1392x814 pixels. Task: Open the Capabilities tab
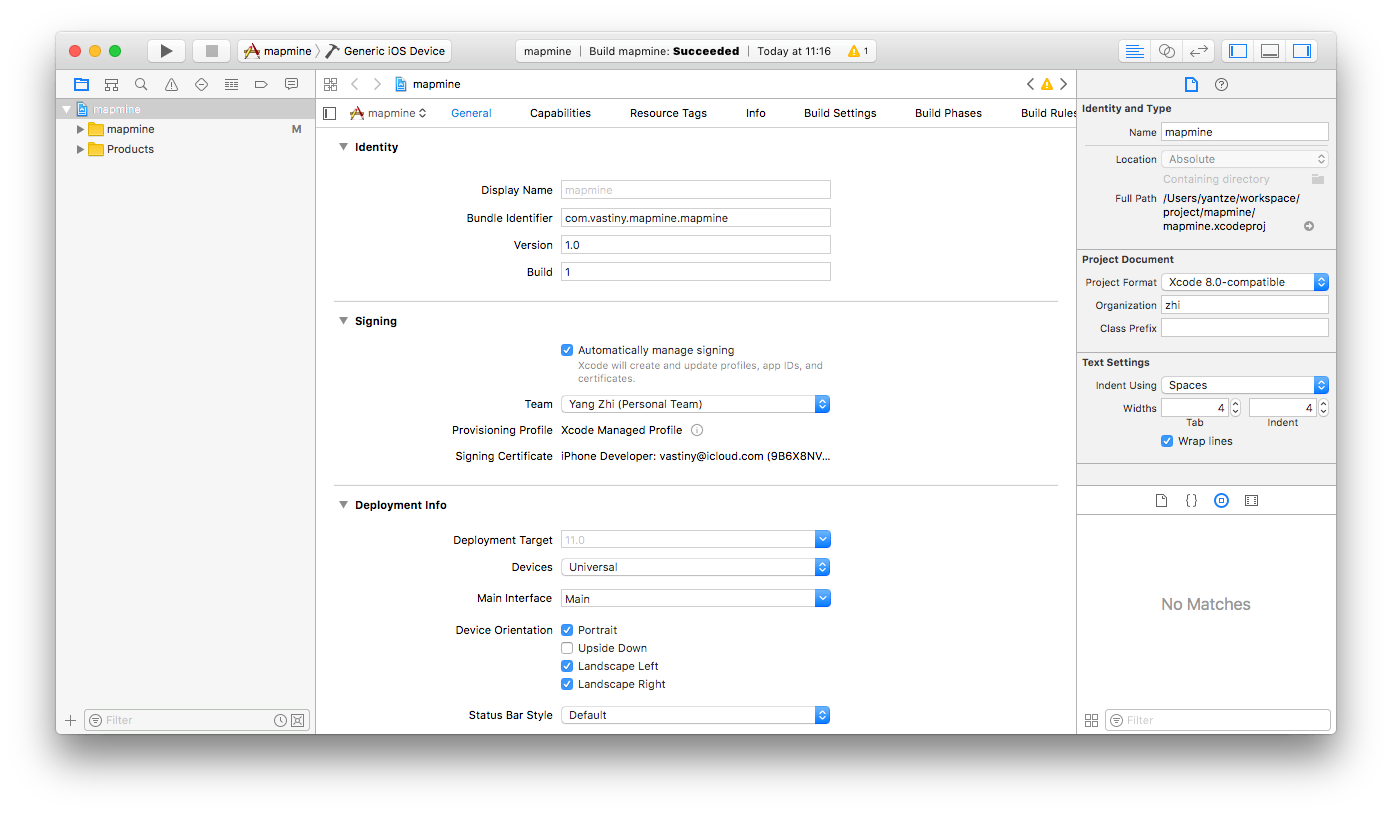click(560, 113)
